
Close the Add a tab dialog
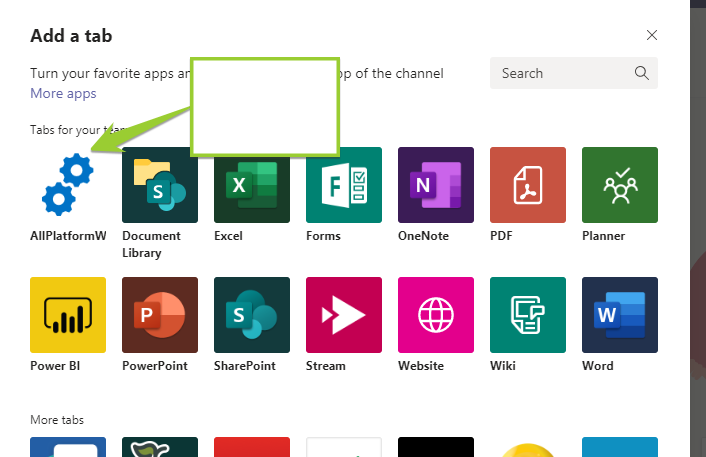point(652,35)
